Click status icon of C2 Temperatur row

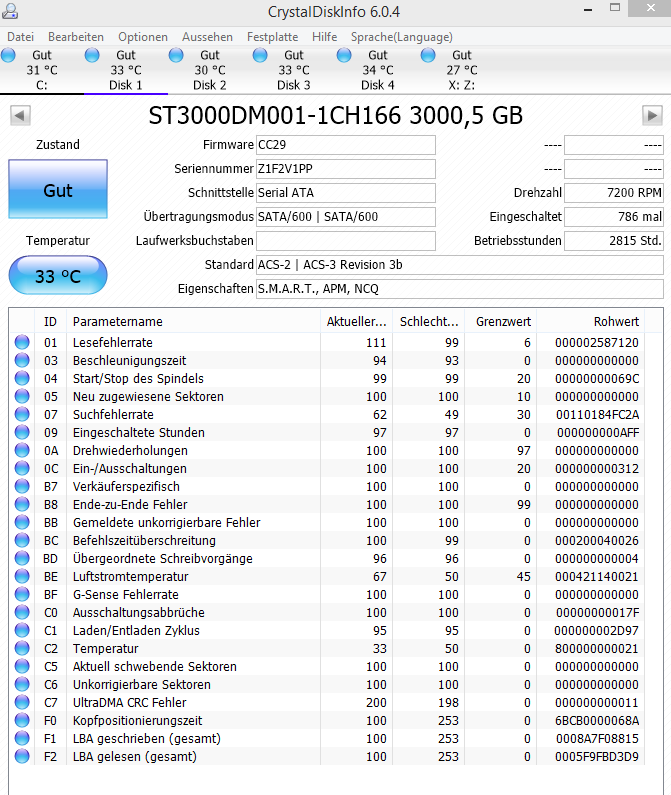[x=22, y=648]
